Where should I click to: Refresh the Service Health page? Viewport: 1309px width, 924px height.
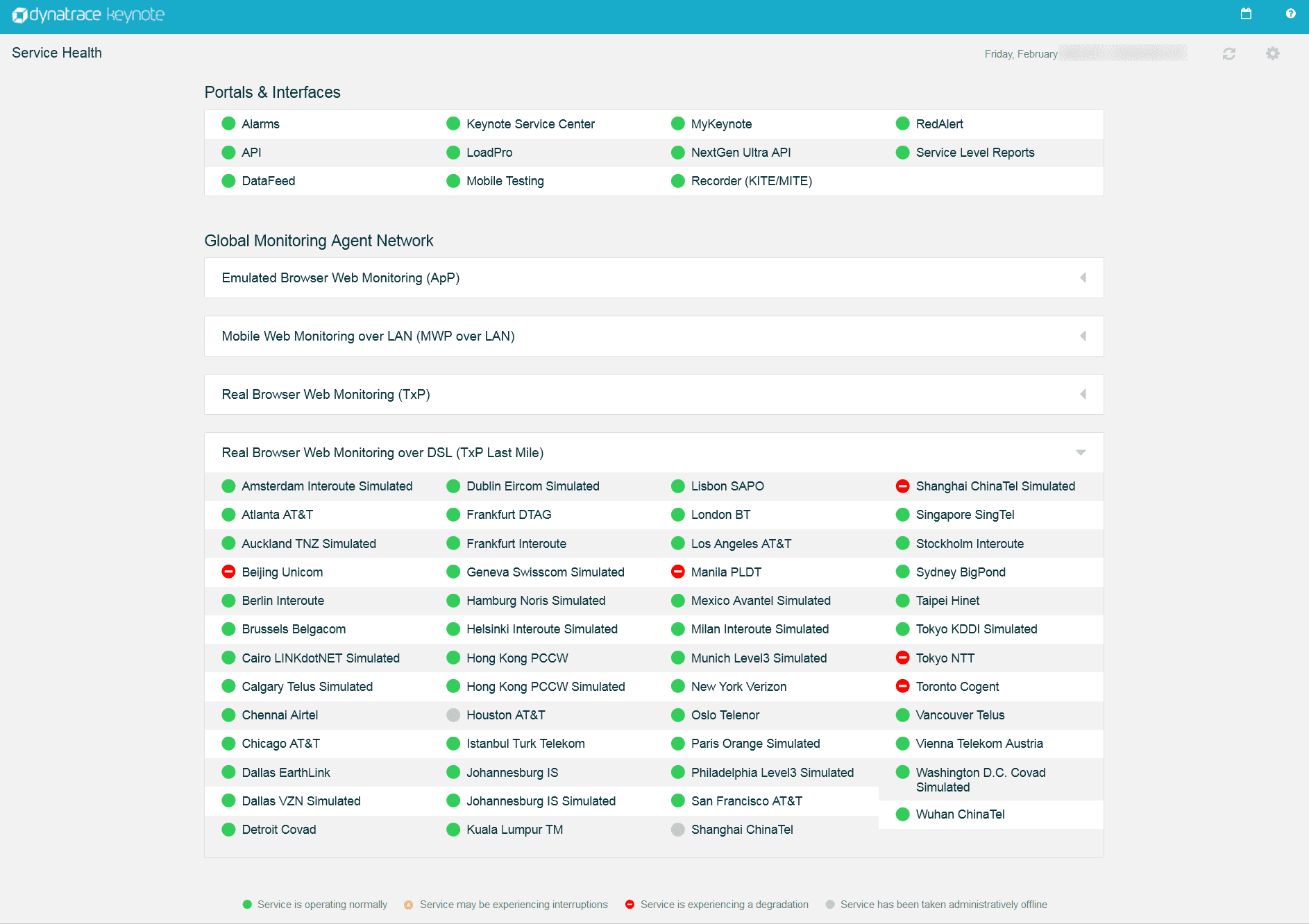[1229, 53]
